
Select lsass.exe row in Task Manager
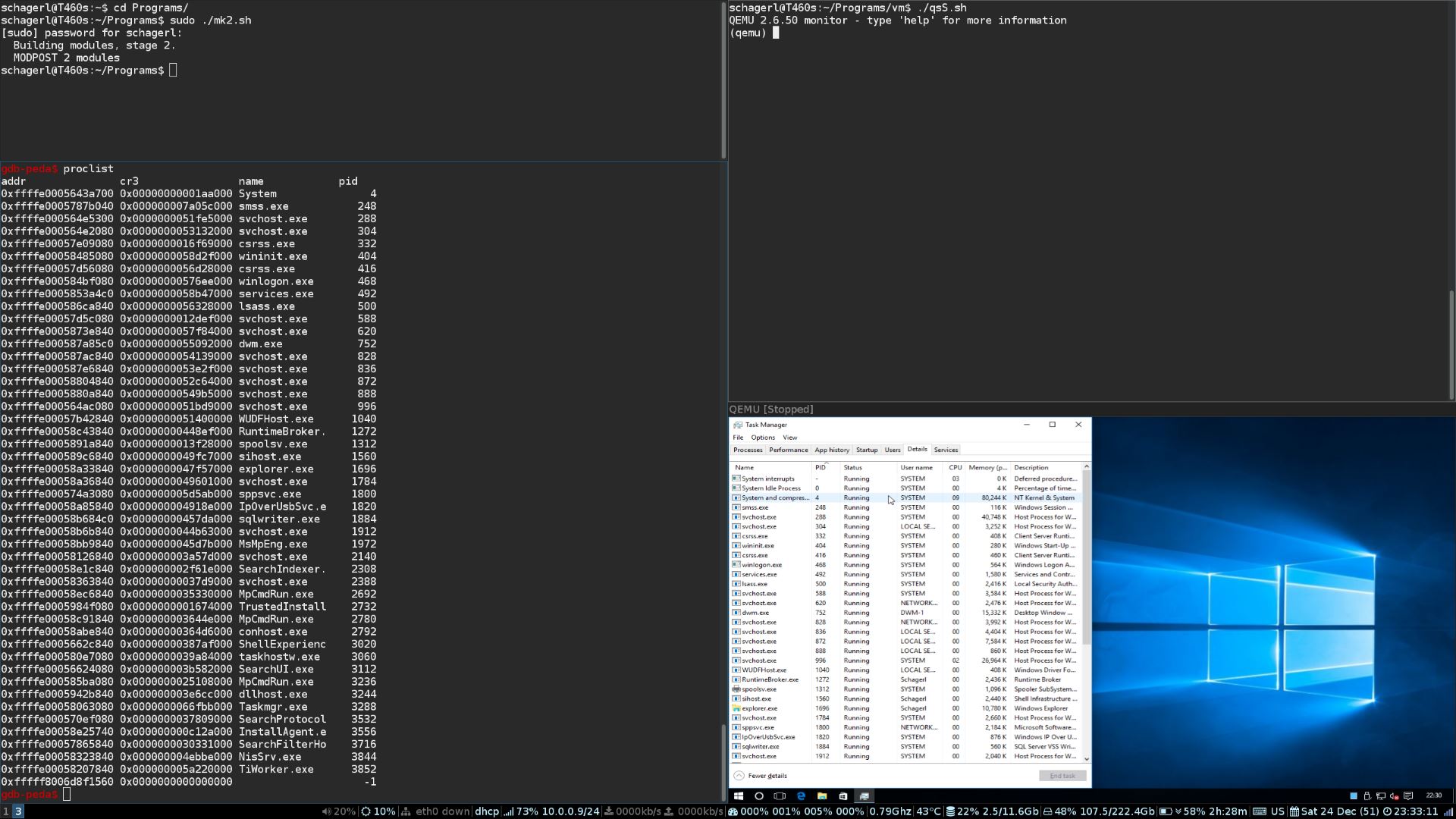(906, 584)
